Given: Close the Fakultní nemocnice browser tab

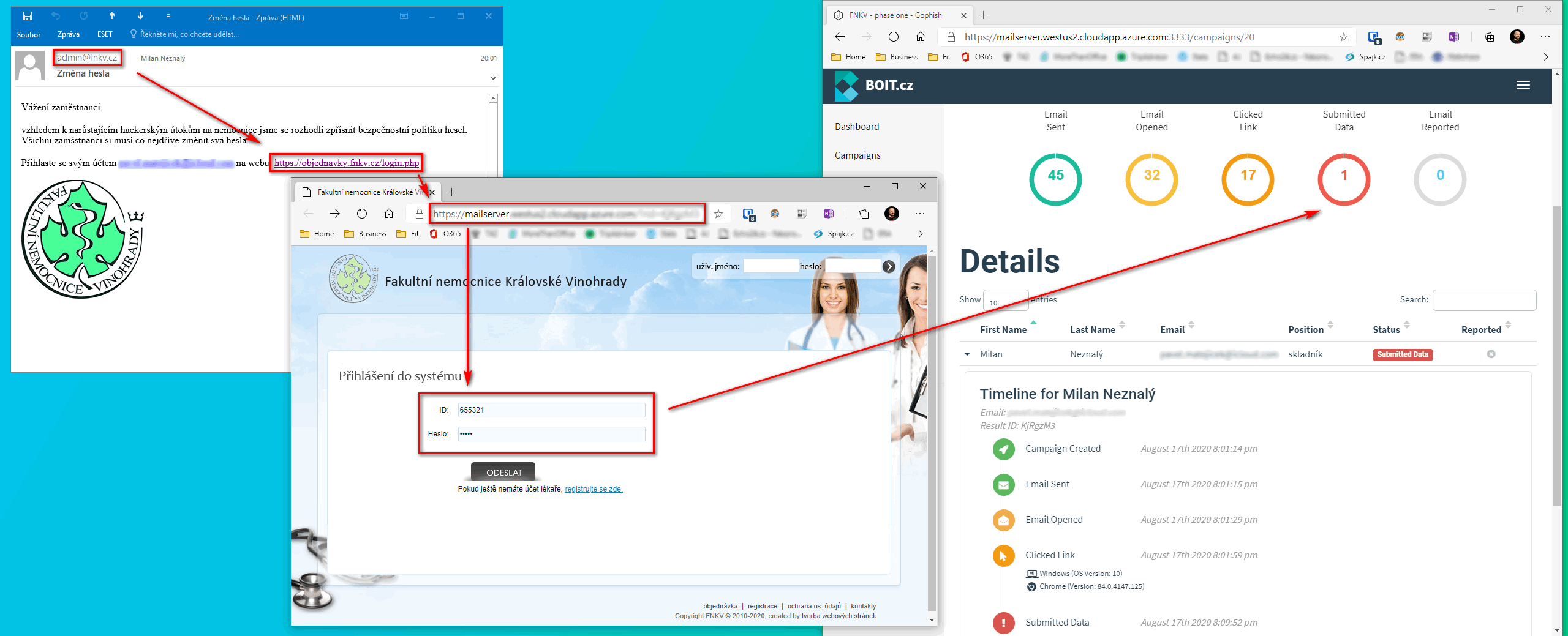Looking at the screenshot, I should tap(432, 192).
